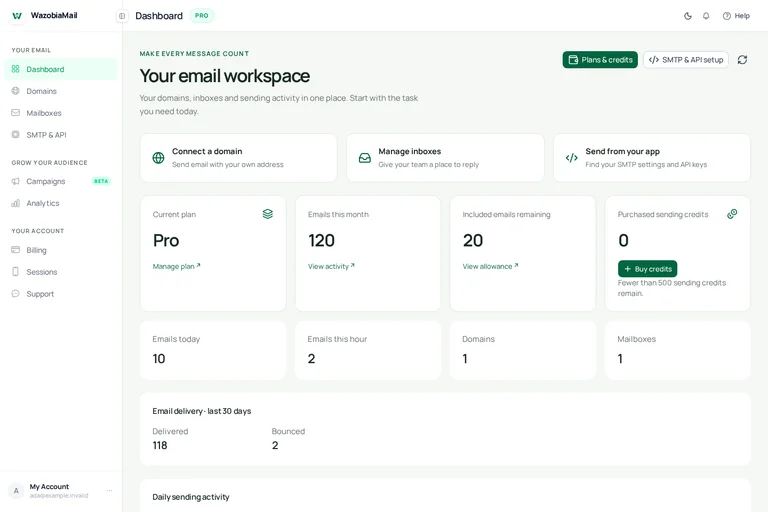The image size is (768, 512).
Task: Click the My Account avatar letter A
Action: coord(16,490)
